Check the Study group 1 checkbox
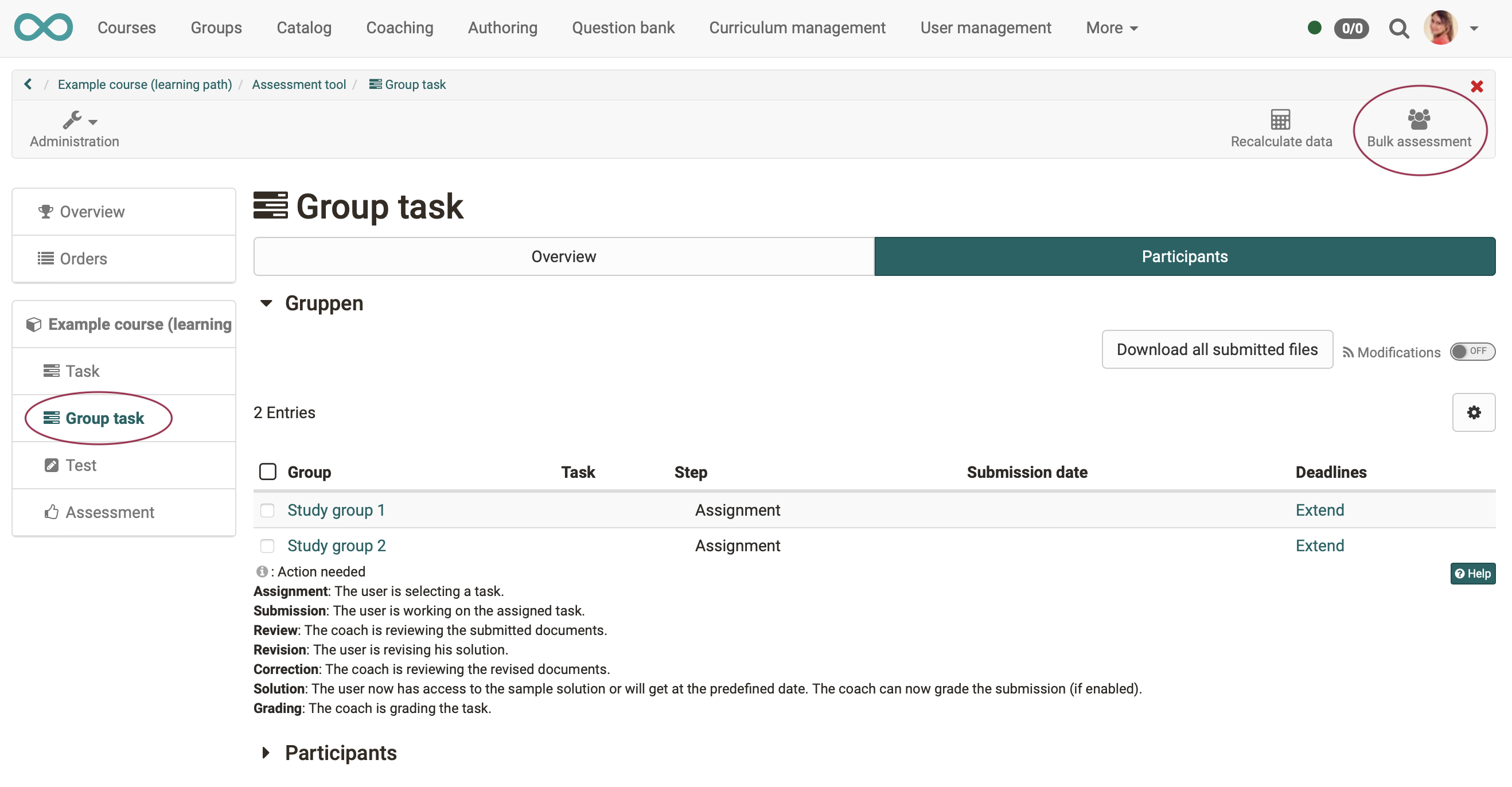 (x=268, y=510)
